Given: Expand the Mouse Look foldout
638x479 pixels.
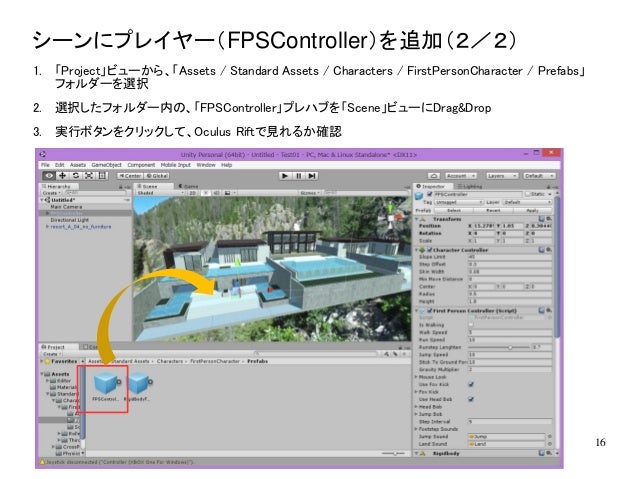Looking at the screenshot, I should (x=416, y=377).
